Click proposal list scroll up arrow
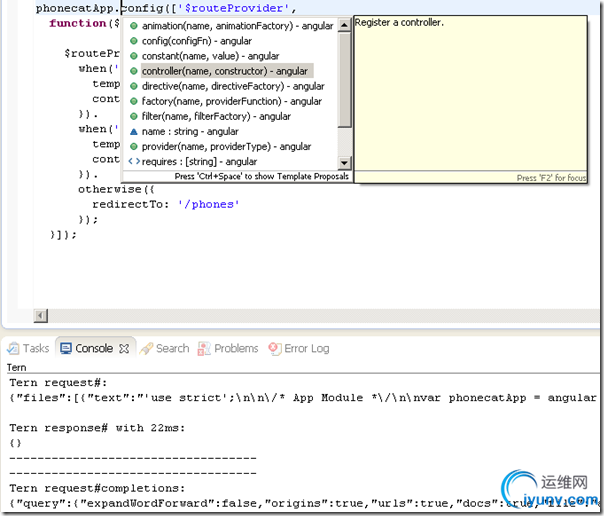 tap(344, 25)
